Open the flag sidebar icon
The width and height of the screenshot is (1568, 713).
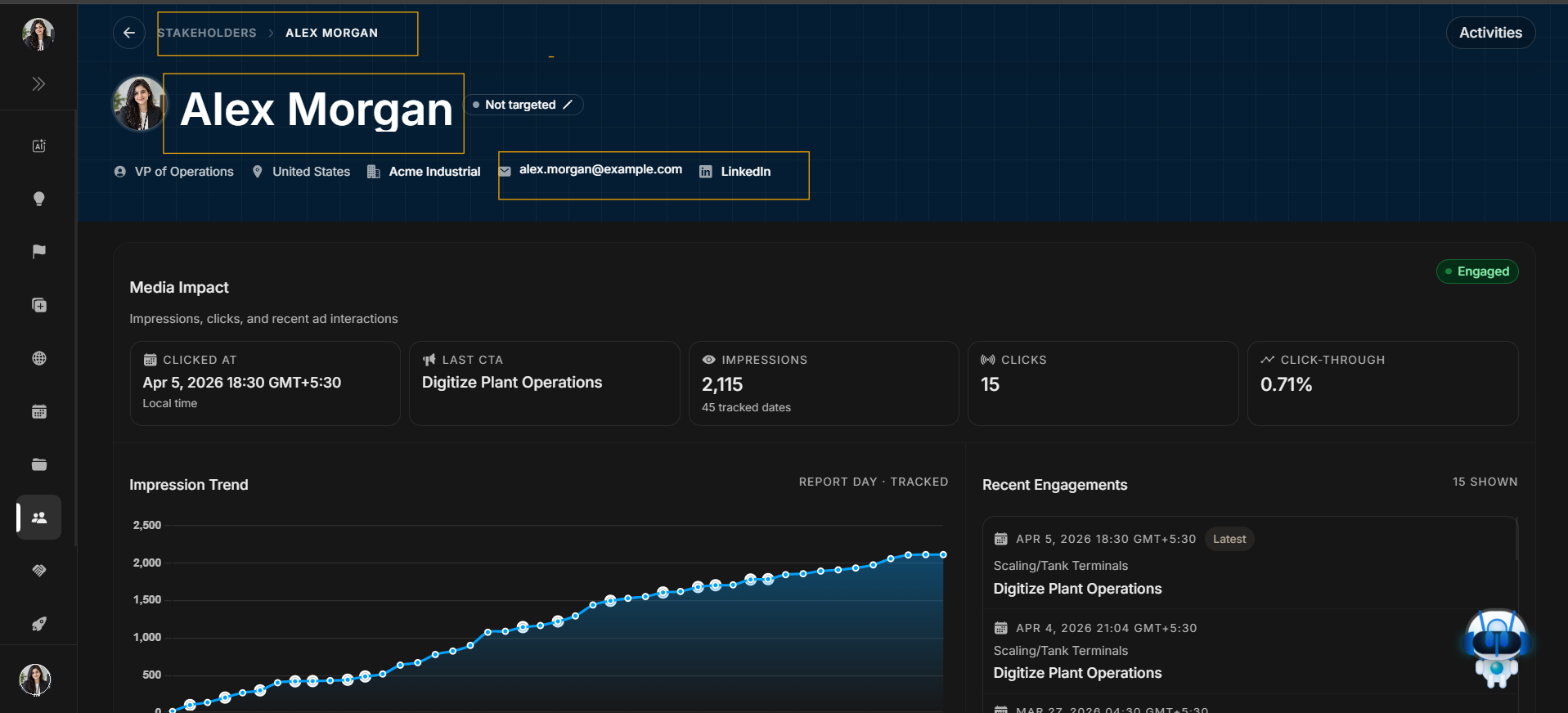[38, 252]
